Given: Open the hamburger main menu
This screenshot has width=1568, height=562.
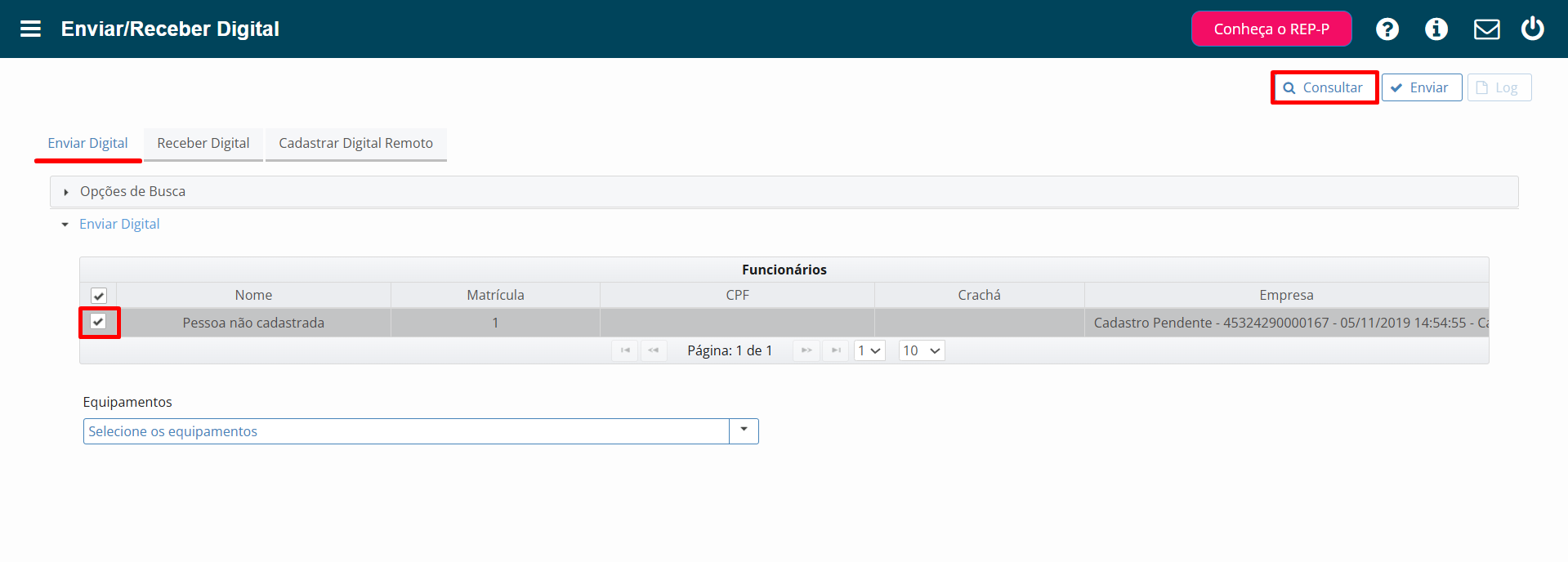Looking at the screenshot, I should click(x=30, y=29).
